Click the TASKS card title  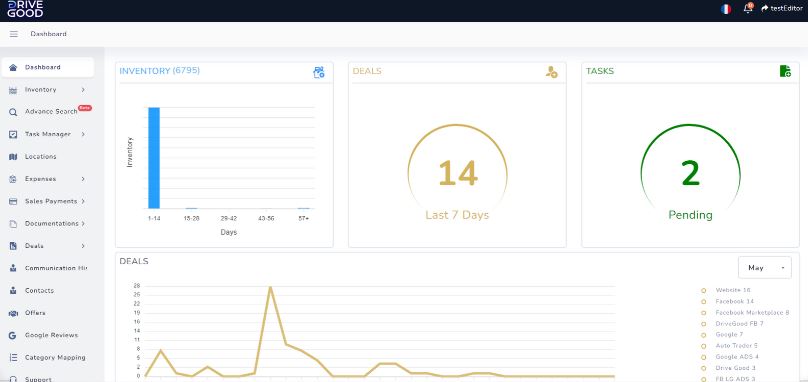pos(600,71)
